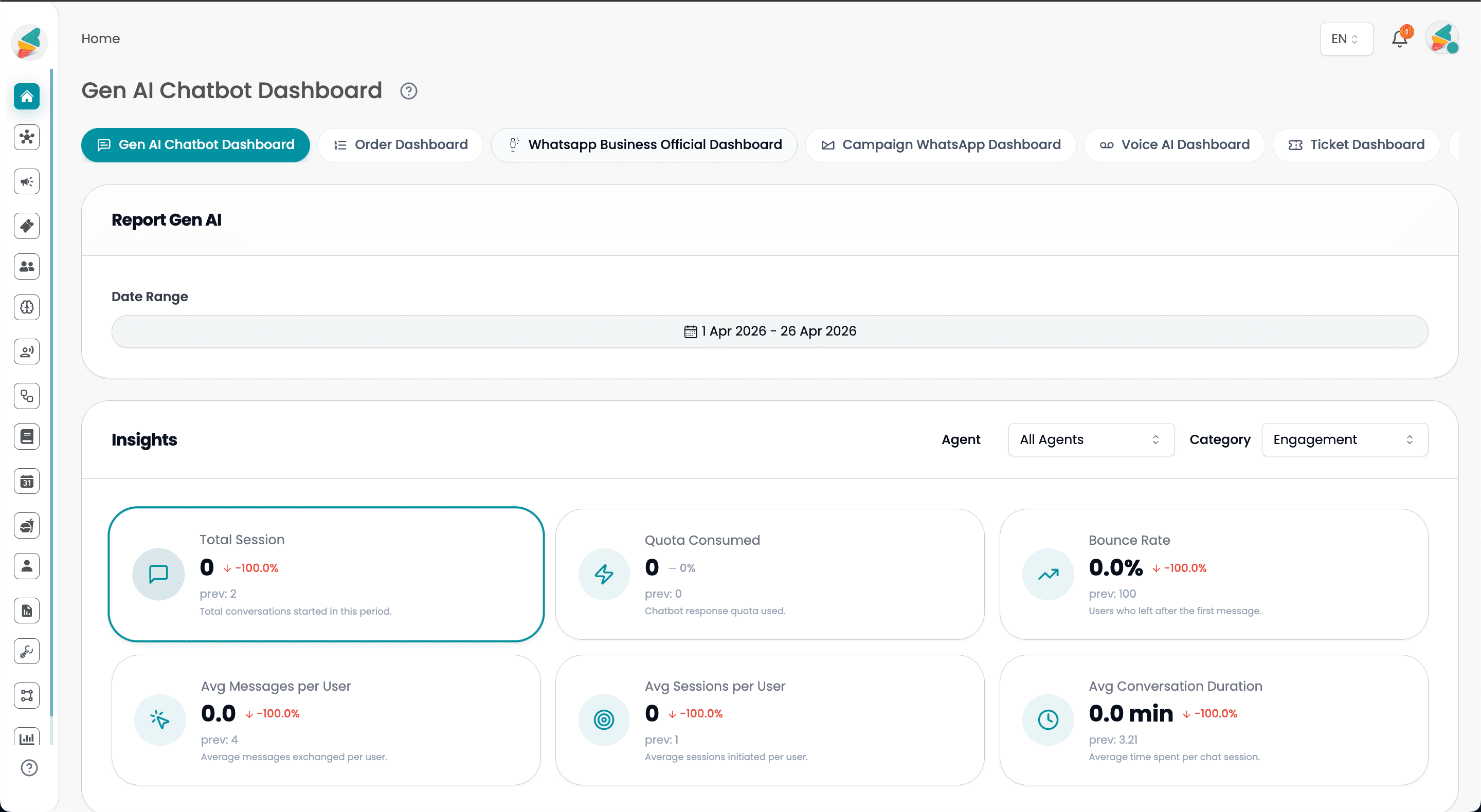Image resolution: width=1481 pixels, height=812 pixels.
Task: Click the 'Date Range' label
Action: pyautogui.click(x=150, y=297)
